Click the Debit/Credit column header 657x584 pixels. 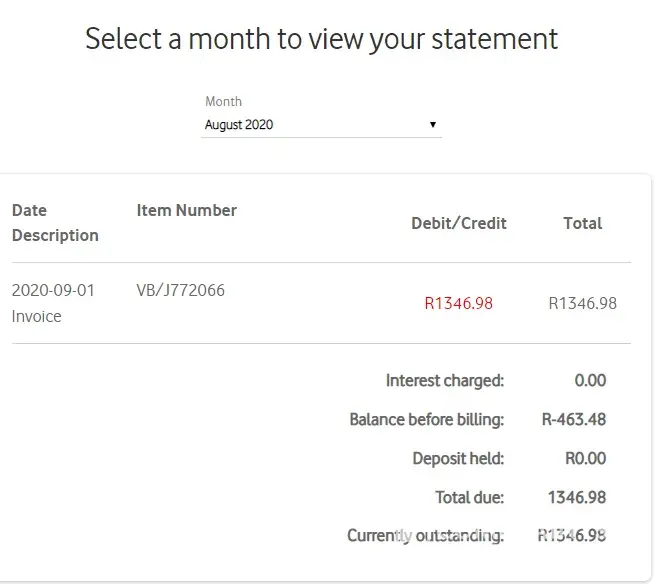[x=458, y=223]
